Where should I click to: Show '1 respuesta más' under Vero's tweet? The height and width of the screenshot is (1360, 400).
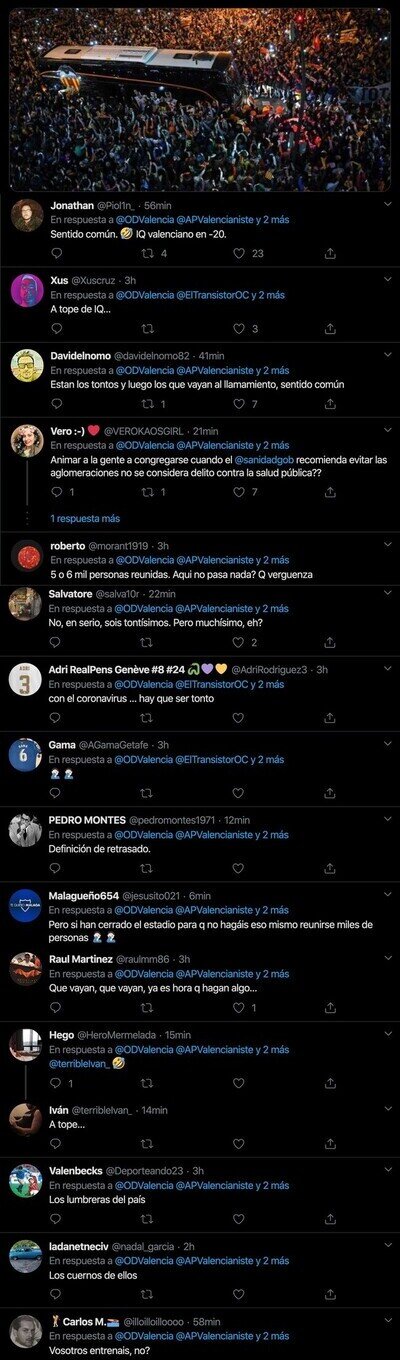pos(85,519)
